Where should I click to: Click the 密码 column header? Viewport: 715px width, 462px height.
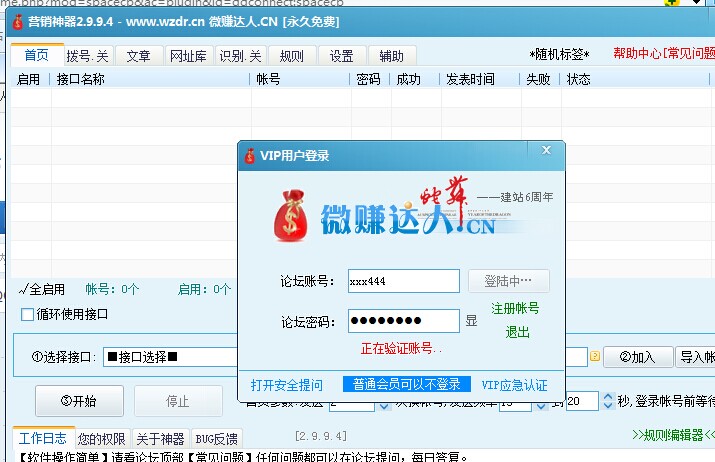click(368, 79)
